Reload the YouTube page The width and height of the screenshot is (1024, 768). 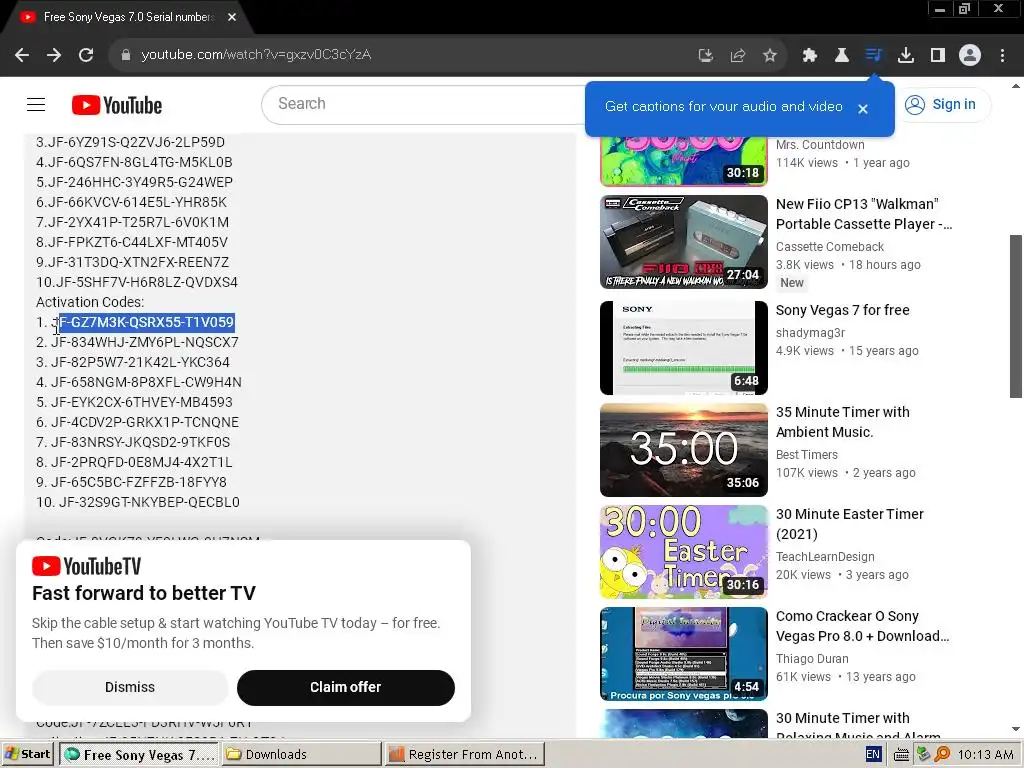point(86,55)
